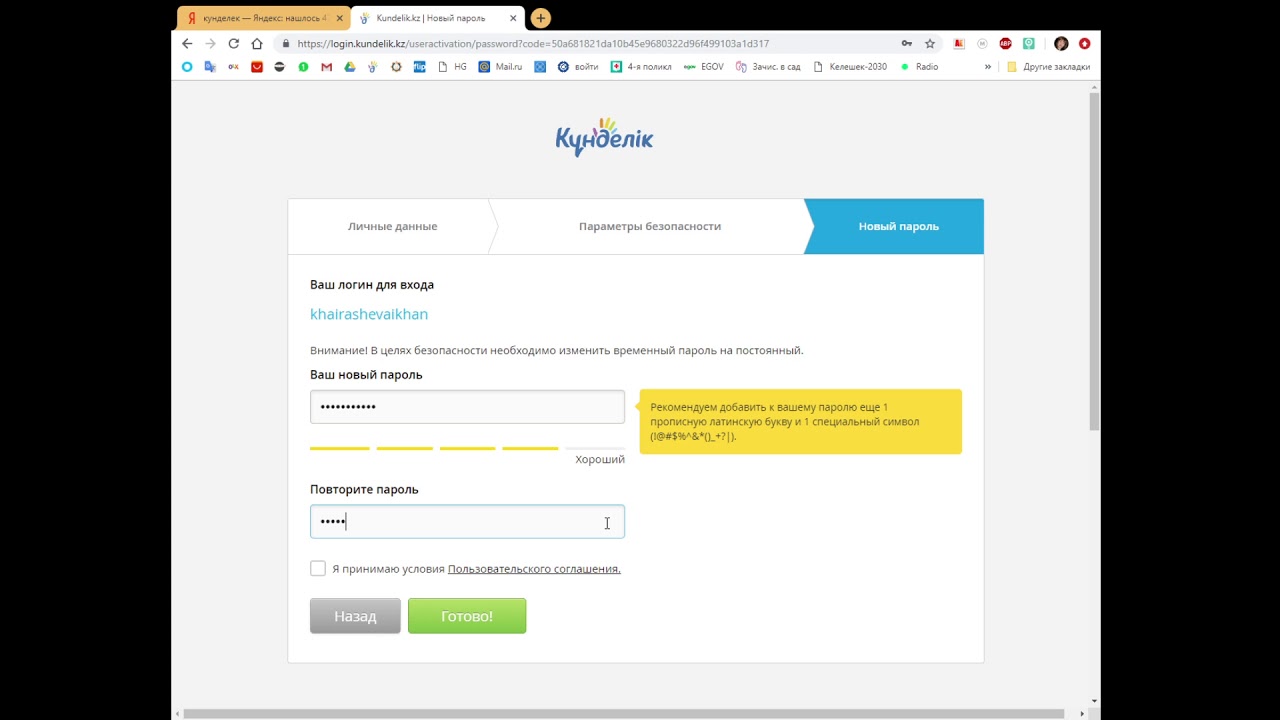The image size is (1280, 720).
Task: Open the light blue ring bookmark
Action: [187, 67]
